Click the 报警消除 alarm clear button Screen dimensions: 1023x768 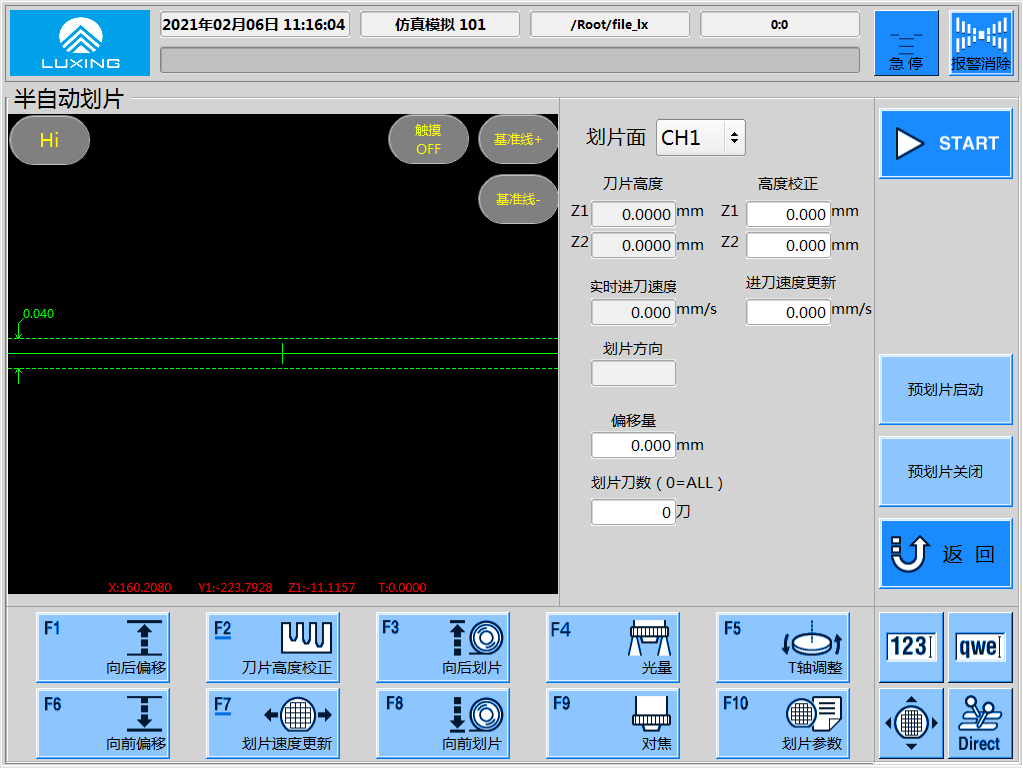pyautogui.click(x=981, y=43)
